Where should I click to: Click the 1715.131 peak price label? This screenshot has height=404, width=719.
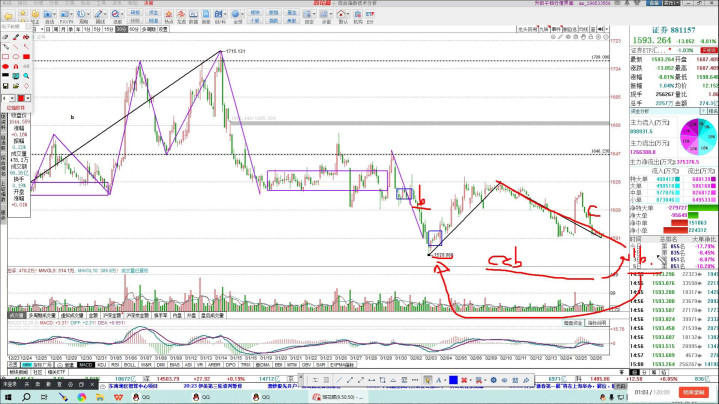point(236,51)
